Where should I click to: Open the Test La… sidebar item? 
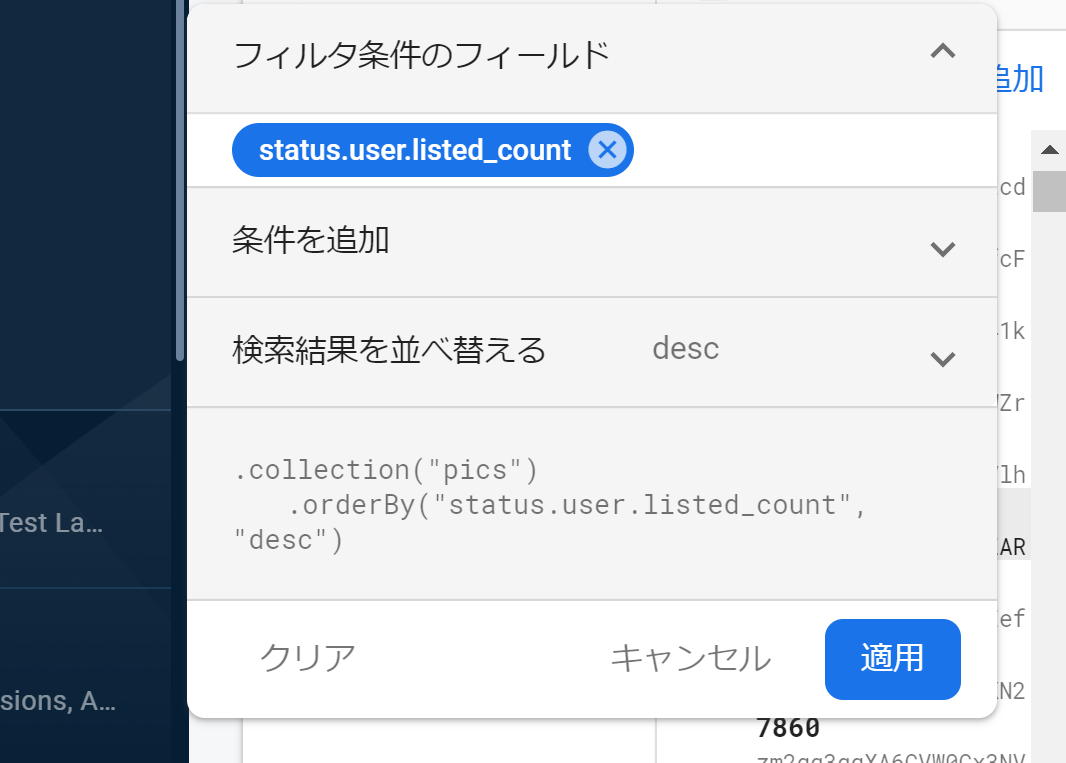52,523
